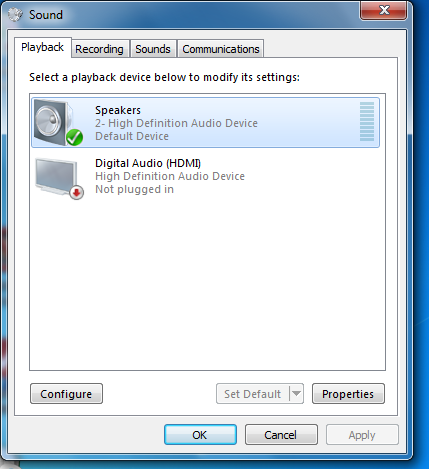429x469 pixels.
Task: Click the red unplugged arrow badge
Action: point(77,192)
